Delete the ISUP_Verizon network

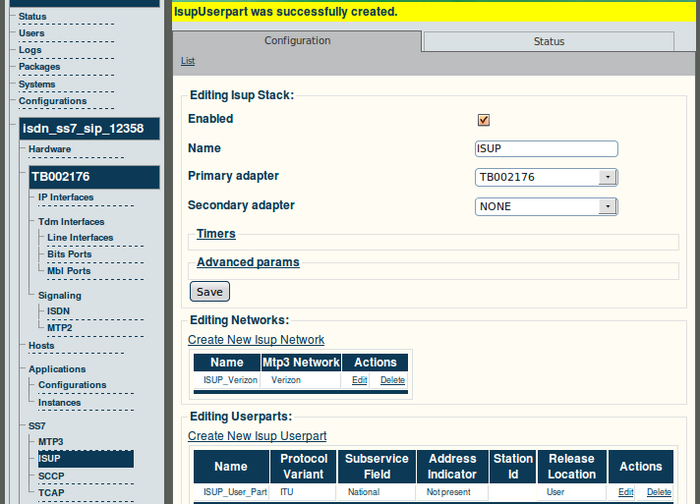click(392, 380)
